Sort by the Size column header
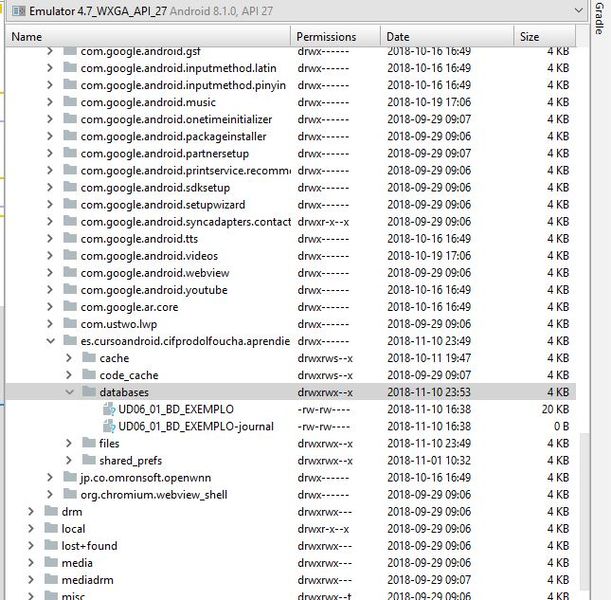Viewport: 611px width, 600px height. 544,37
